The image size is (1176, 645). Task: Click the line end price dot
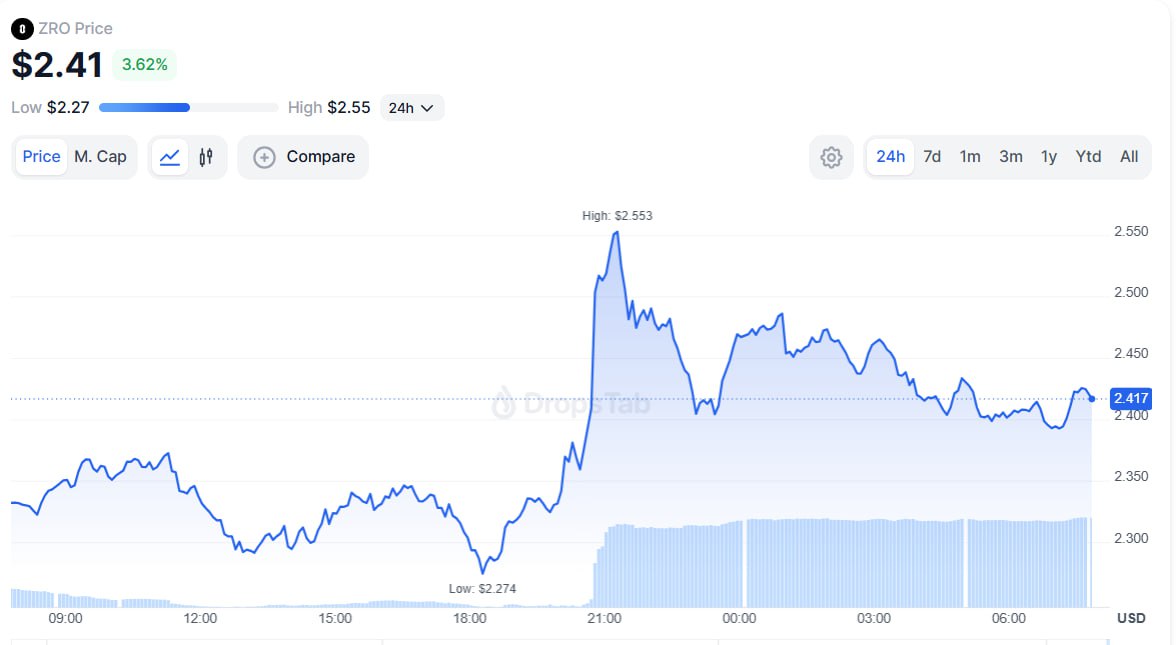pos(1092,399)
